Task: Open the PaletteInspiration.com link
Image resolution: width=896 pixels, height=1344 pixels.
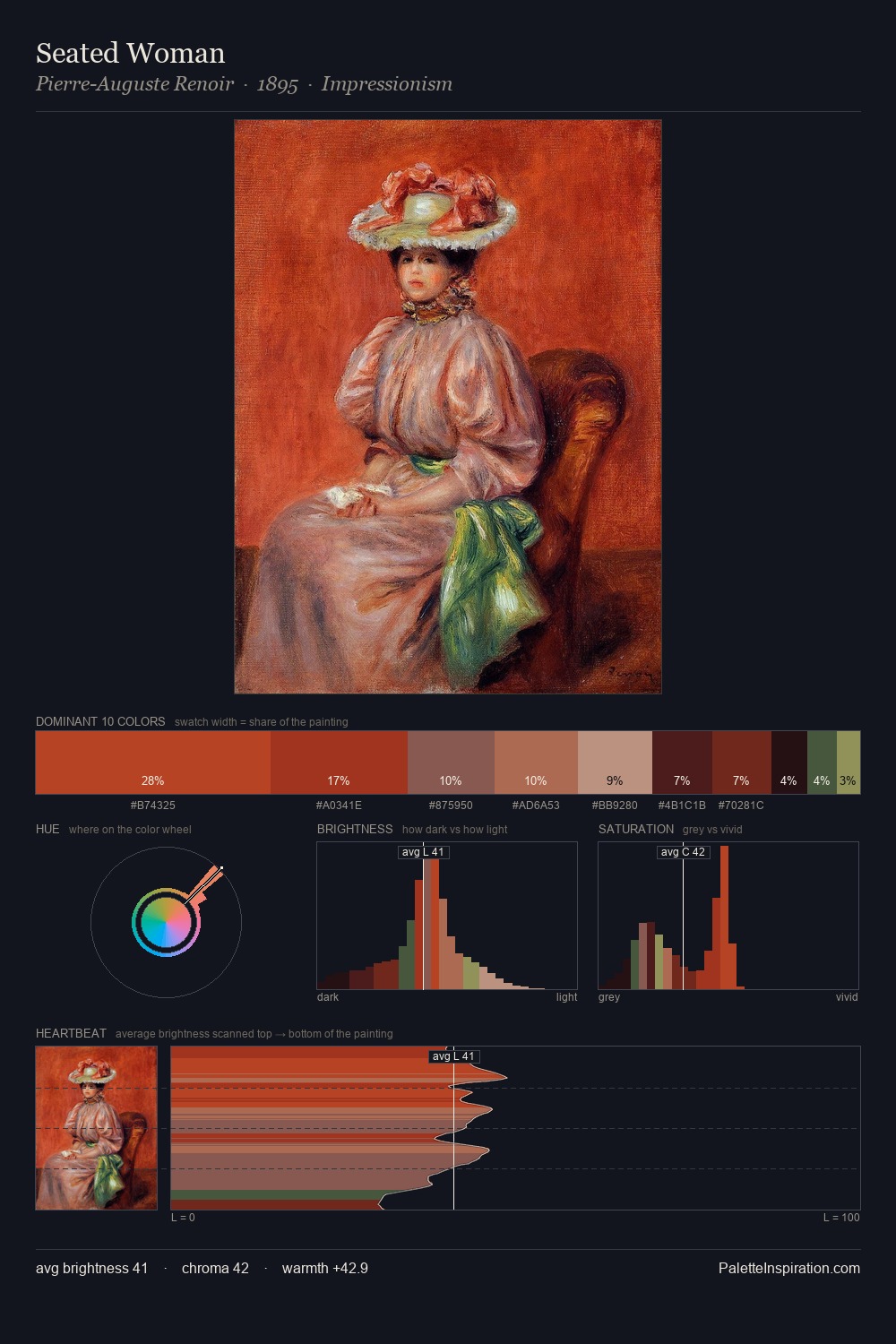Action: click(x=789, y=1268)
